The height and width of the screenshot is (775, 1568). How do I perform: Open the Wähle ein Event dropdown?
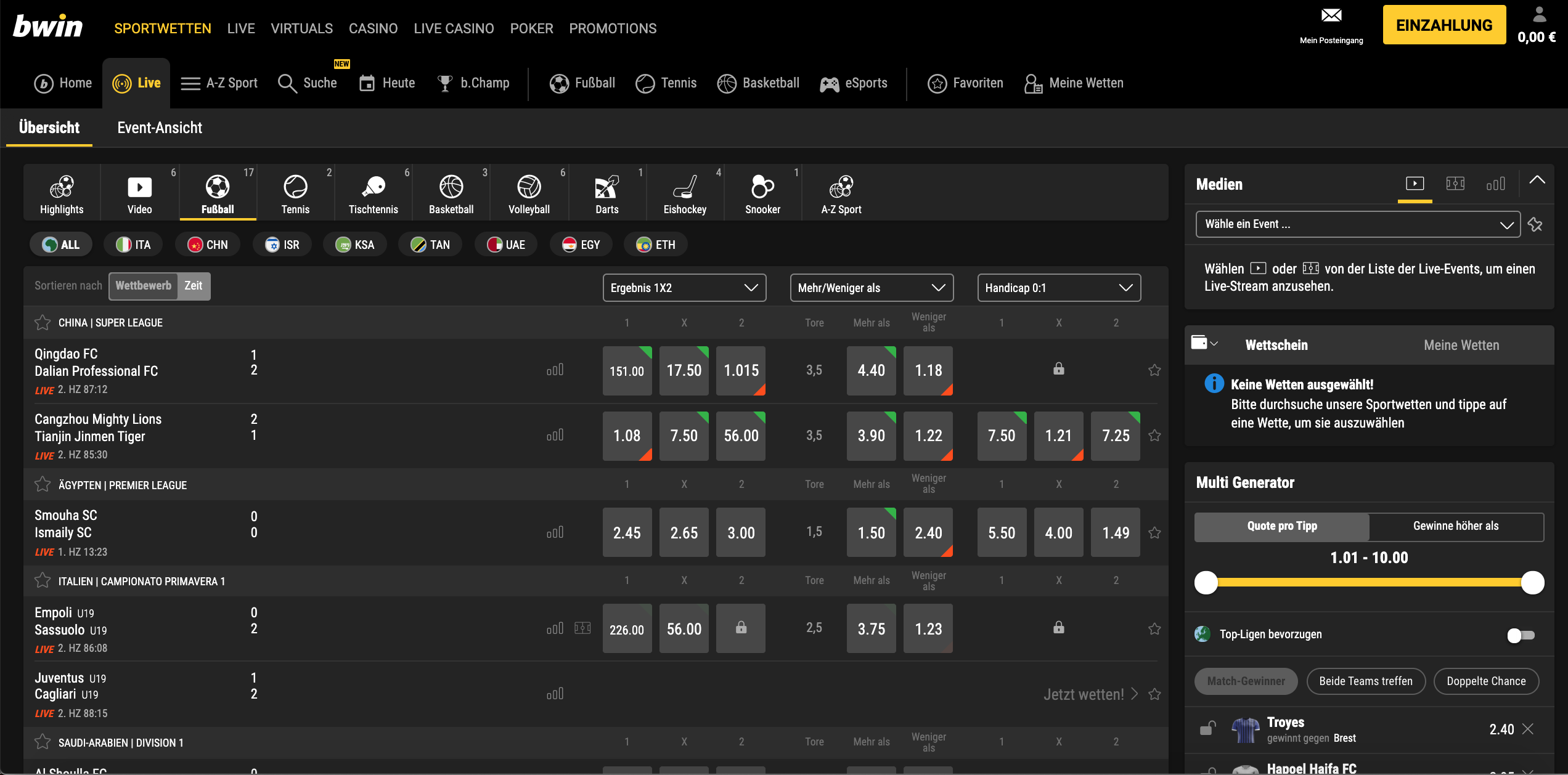click(x=1357, y=224)
